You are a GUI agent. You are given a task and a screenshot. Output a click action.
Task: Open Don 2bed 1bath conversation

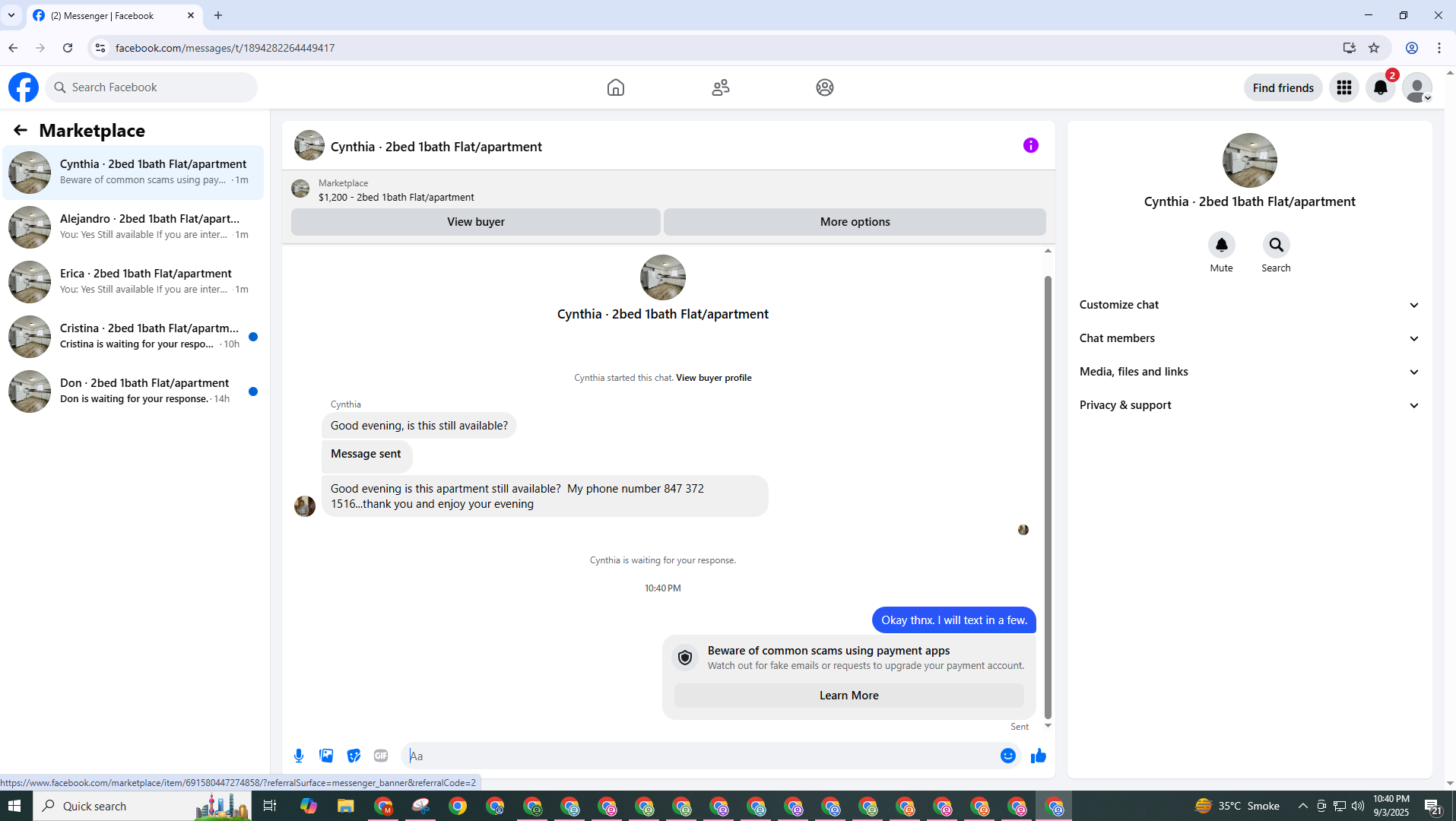(133, 391)
